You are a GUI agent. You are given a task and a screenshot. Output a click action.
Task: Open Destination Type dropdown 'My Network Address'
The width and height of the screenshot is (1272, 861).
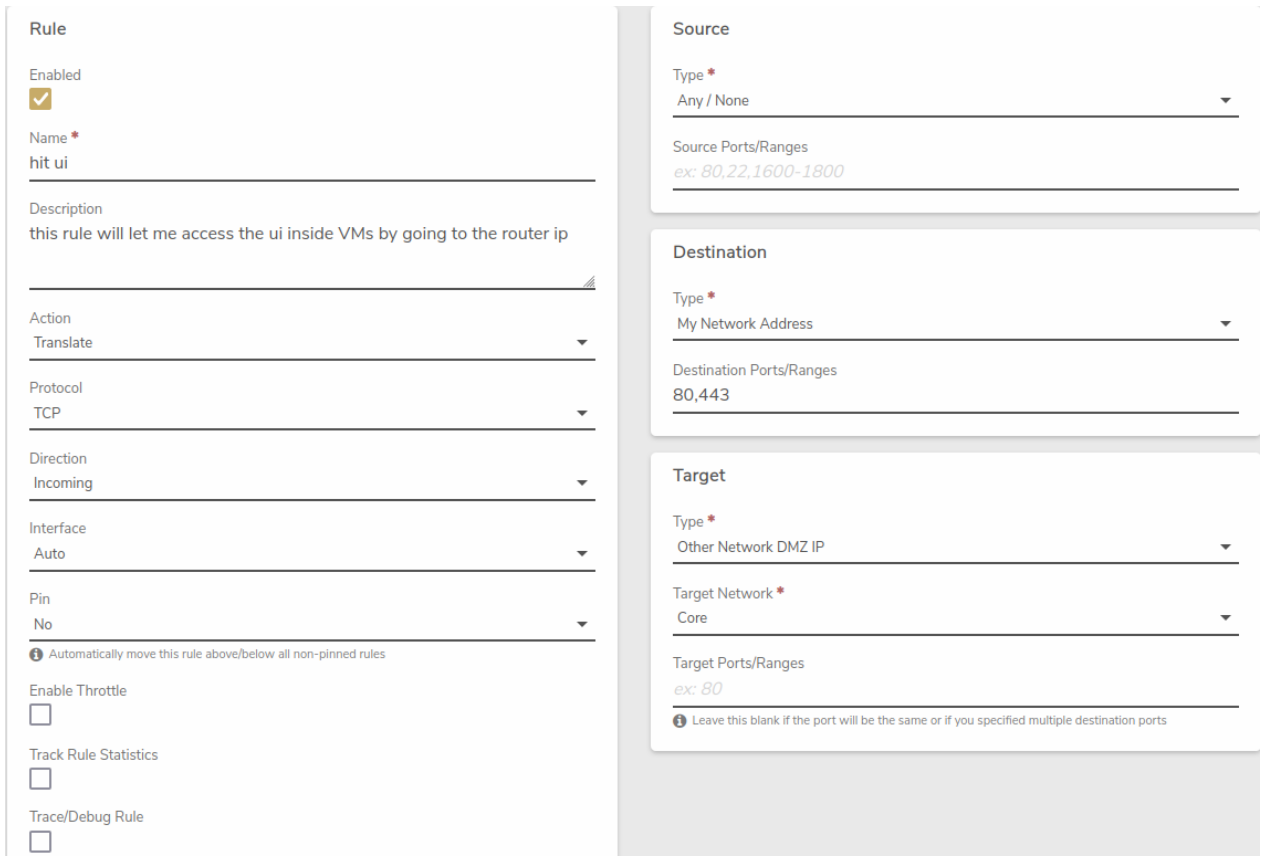point(958,324)
